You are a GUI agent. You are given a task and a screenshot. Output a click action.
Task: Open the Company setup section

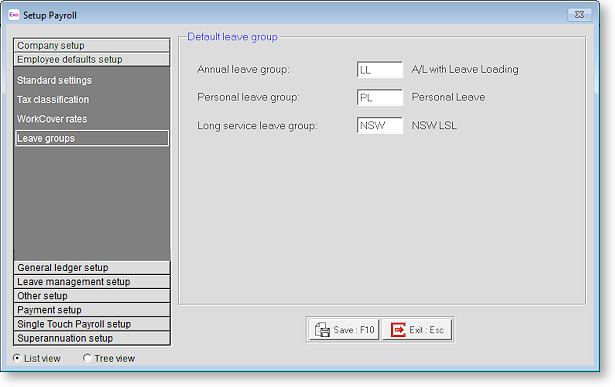[92, 45]
